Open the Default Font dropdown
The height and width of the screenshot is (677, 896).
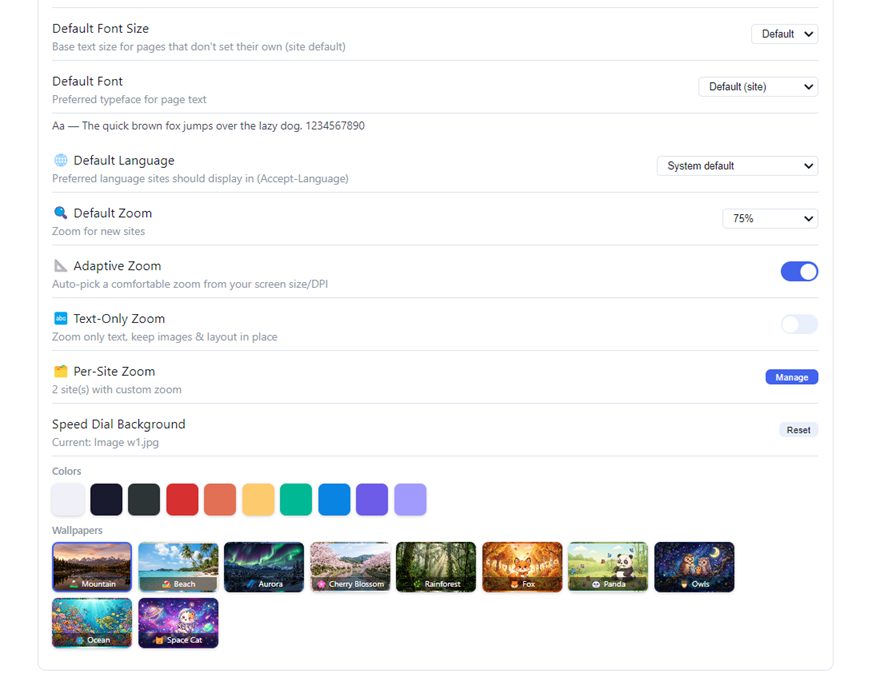[x=758, y=87]
